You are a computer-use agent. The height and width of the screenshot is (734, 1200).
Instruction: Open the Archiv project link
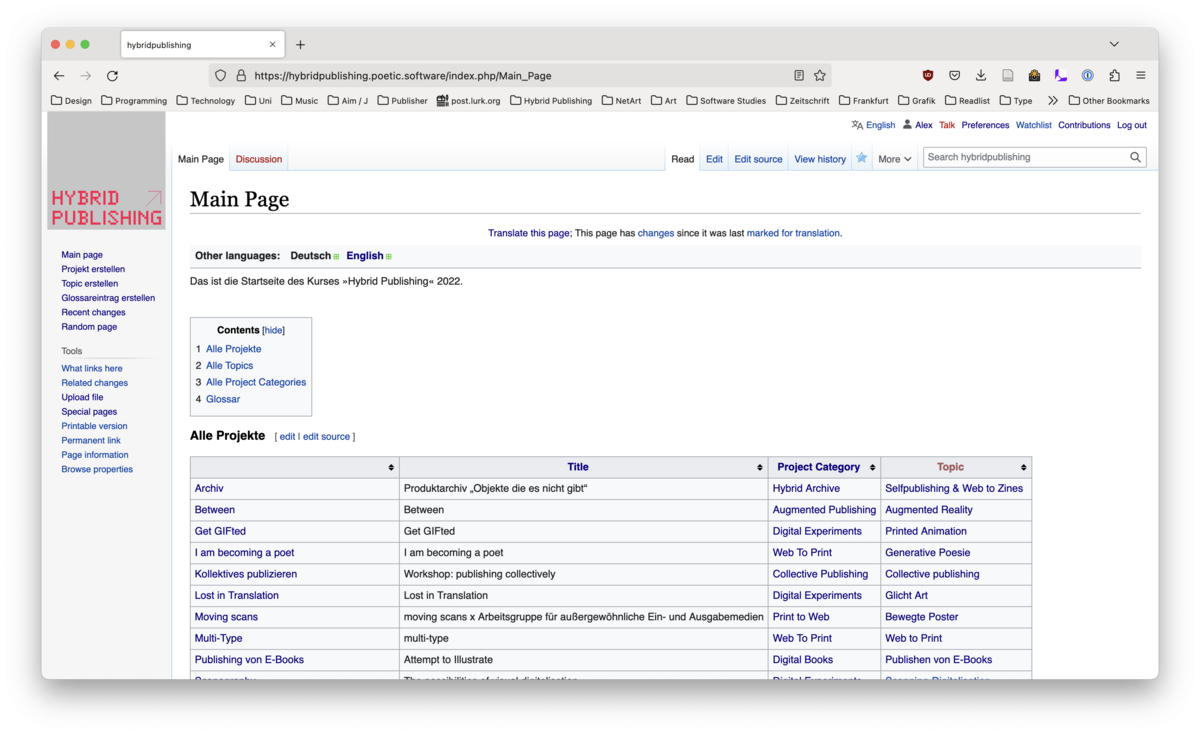tap(209, 488)
